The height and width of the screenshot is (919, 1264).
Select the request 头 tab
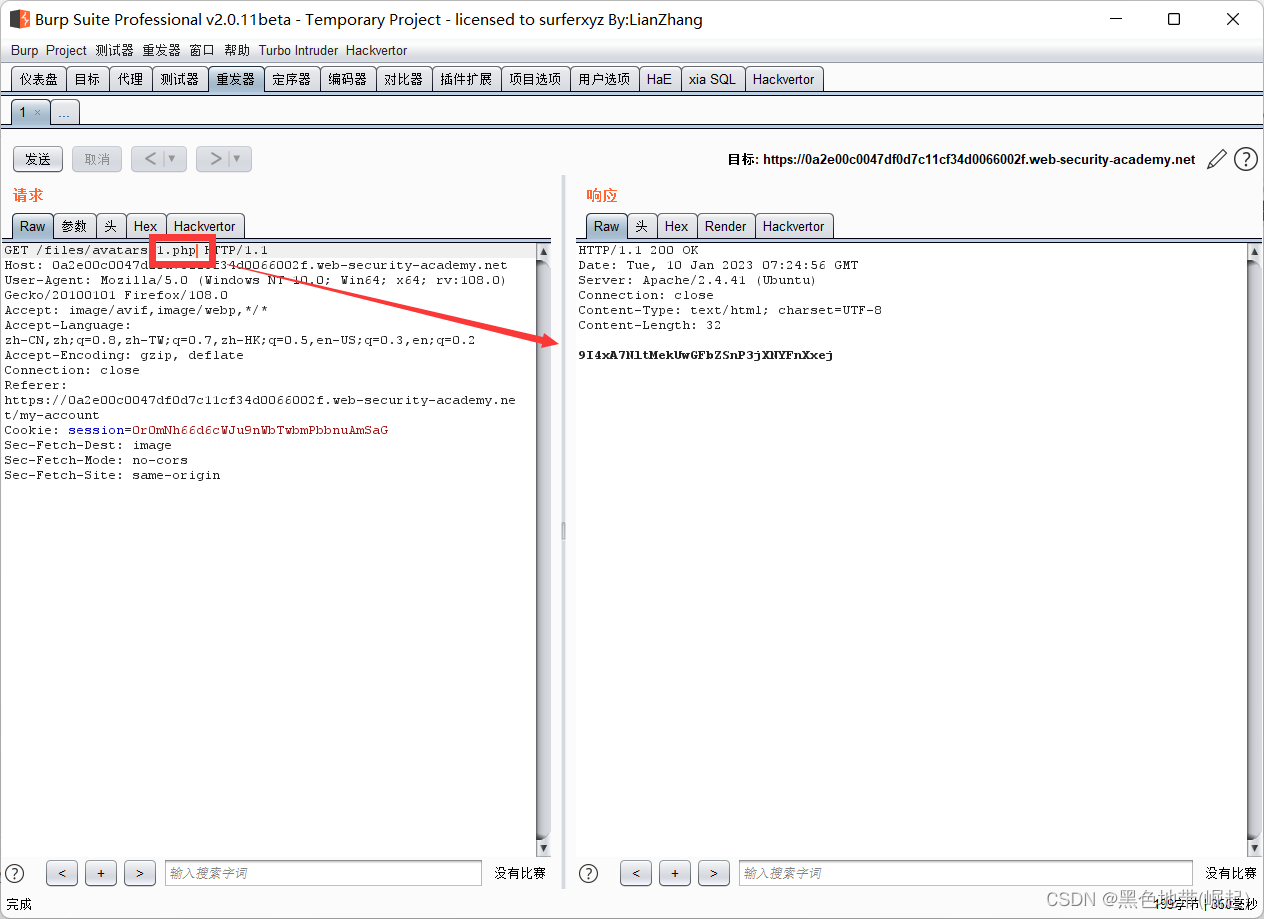[x=110, y=226]
